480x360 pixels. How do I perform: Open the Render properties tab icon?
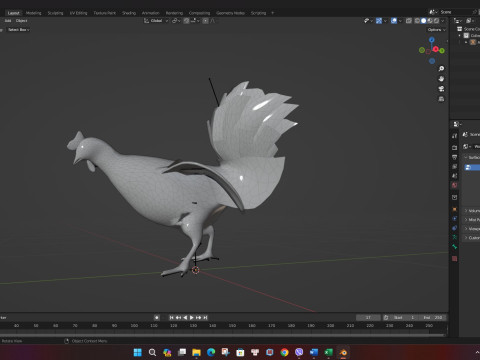[x=454, y=147]
